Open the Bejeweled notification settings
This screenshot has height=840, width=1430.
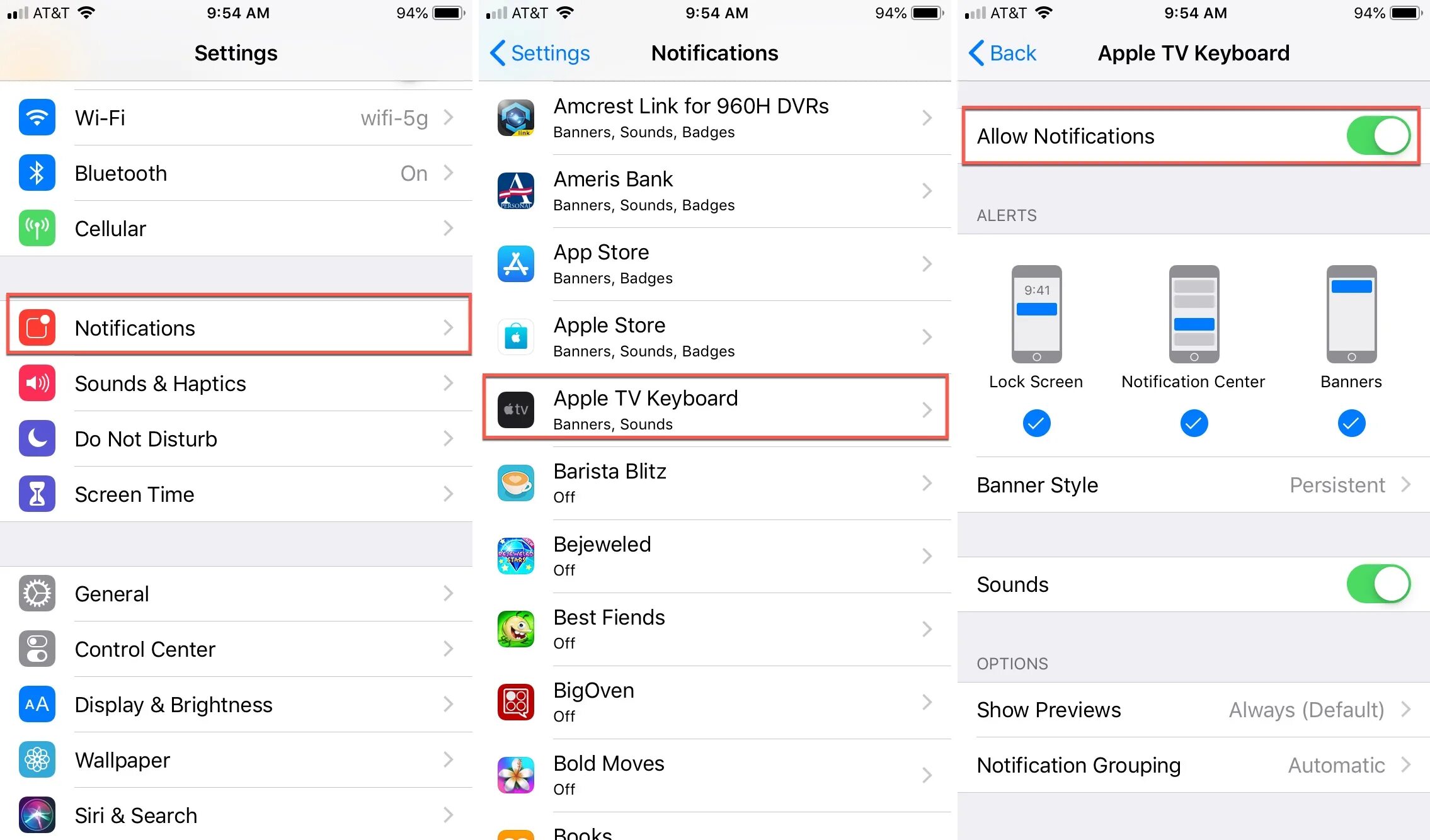click(713, 556)
